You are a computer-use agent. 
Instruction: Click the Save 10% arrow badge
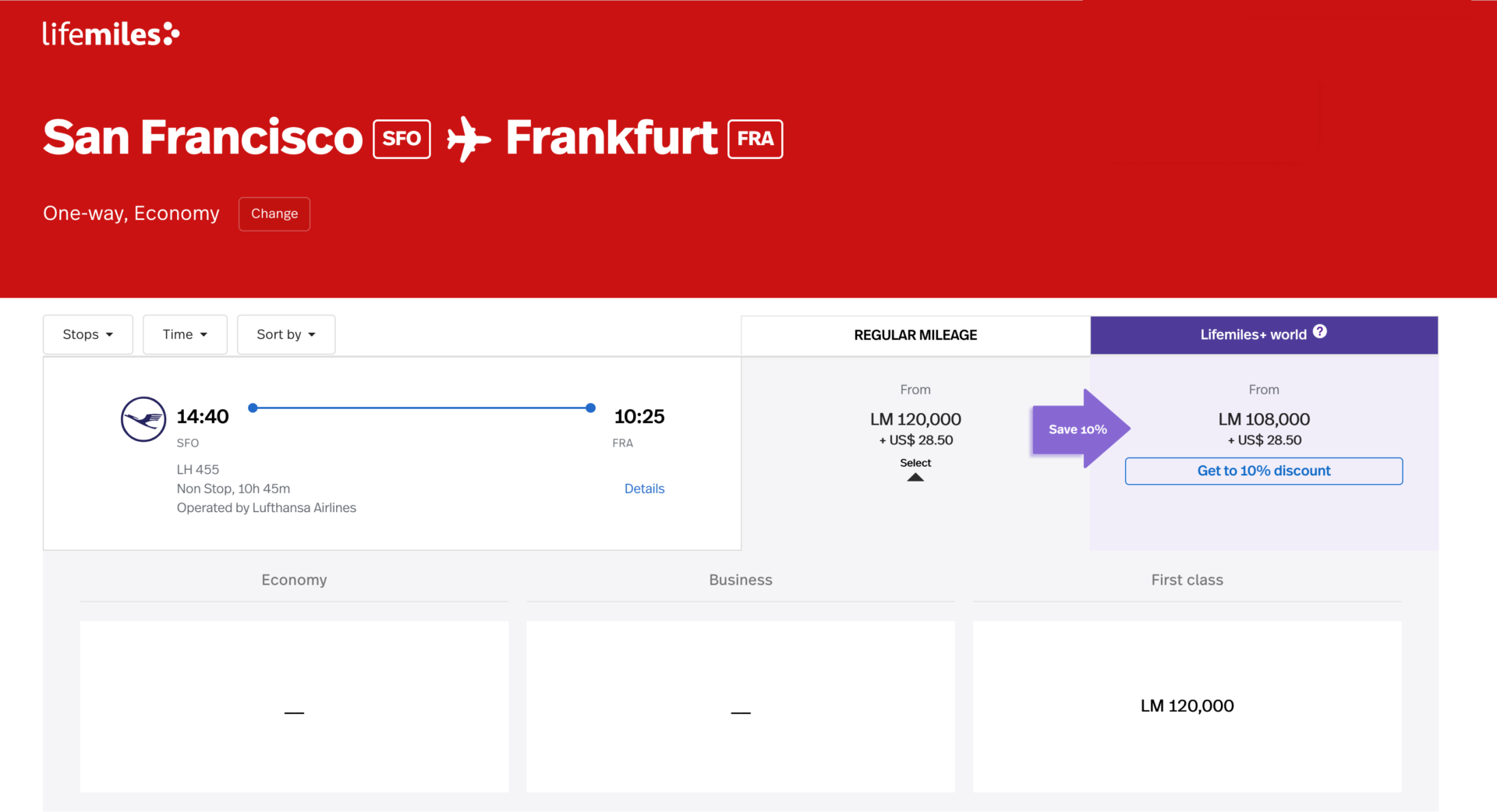[1081, 429]
